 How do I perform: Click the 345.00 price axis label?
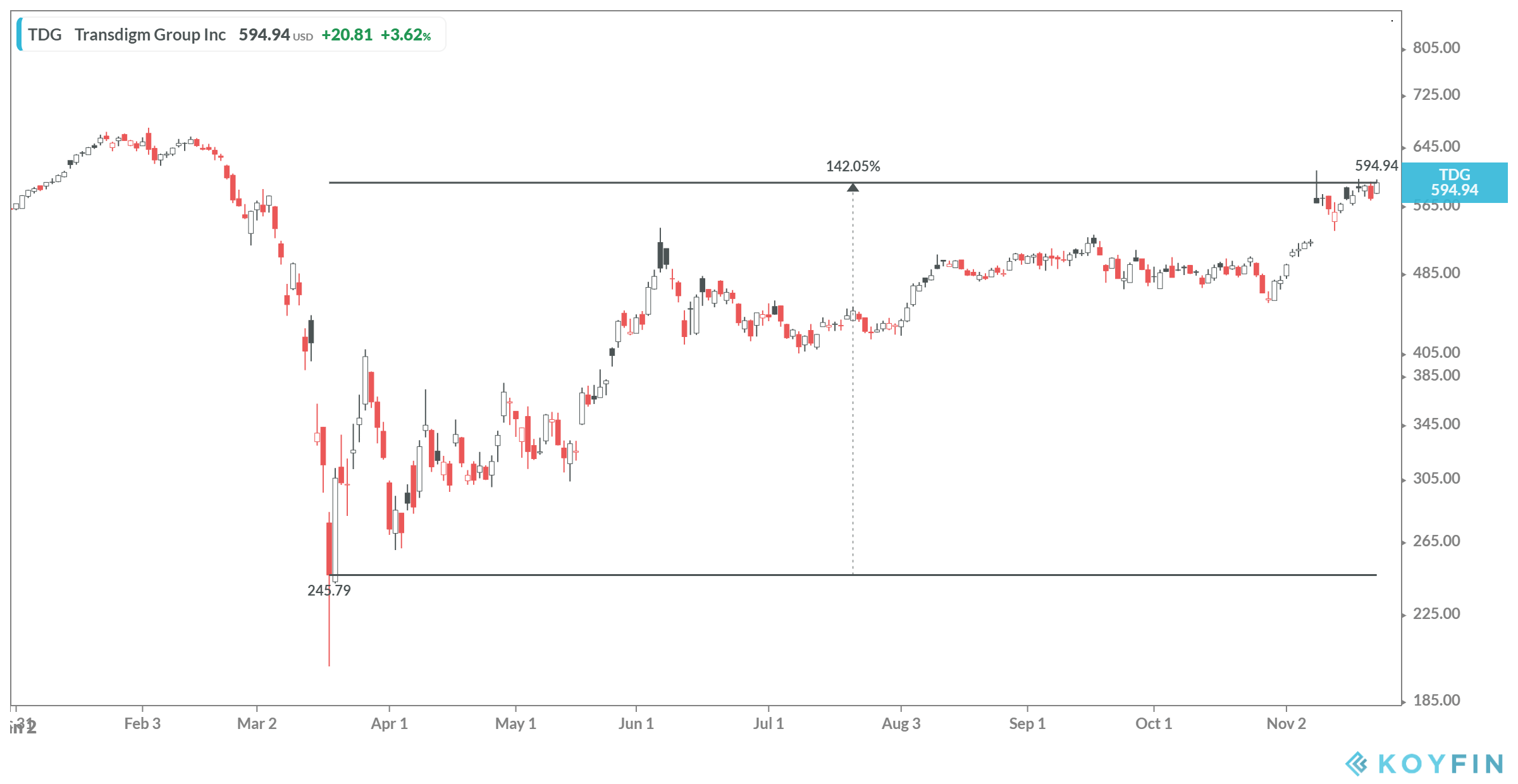pyautogui.click(x=1436, y=424)
